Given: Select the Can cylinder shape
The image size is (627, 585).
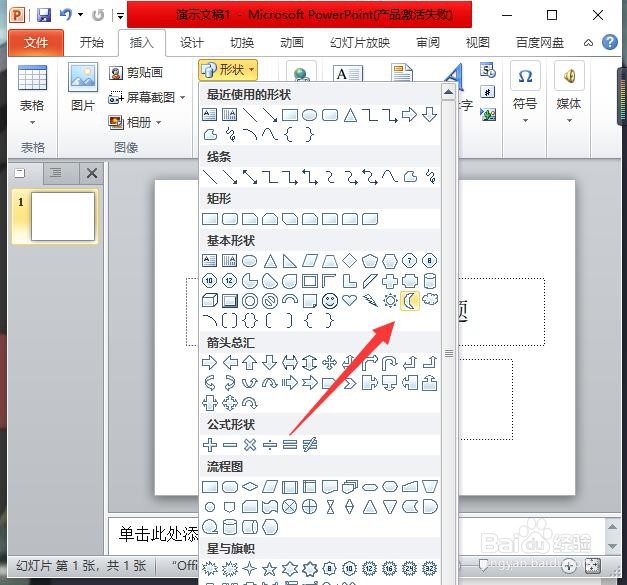Looking at the screenshot, I should coord(430,281).
